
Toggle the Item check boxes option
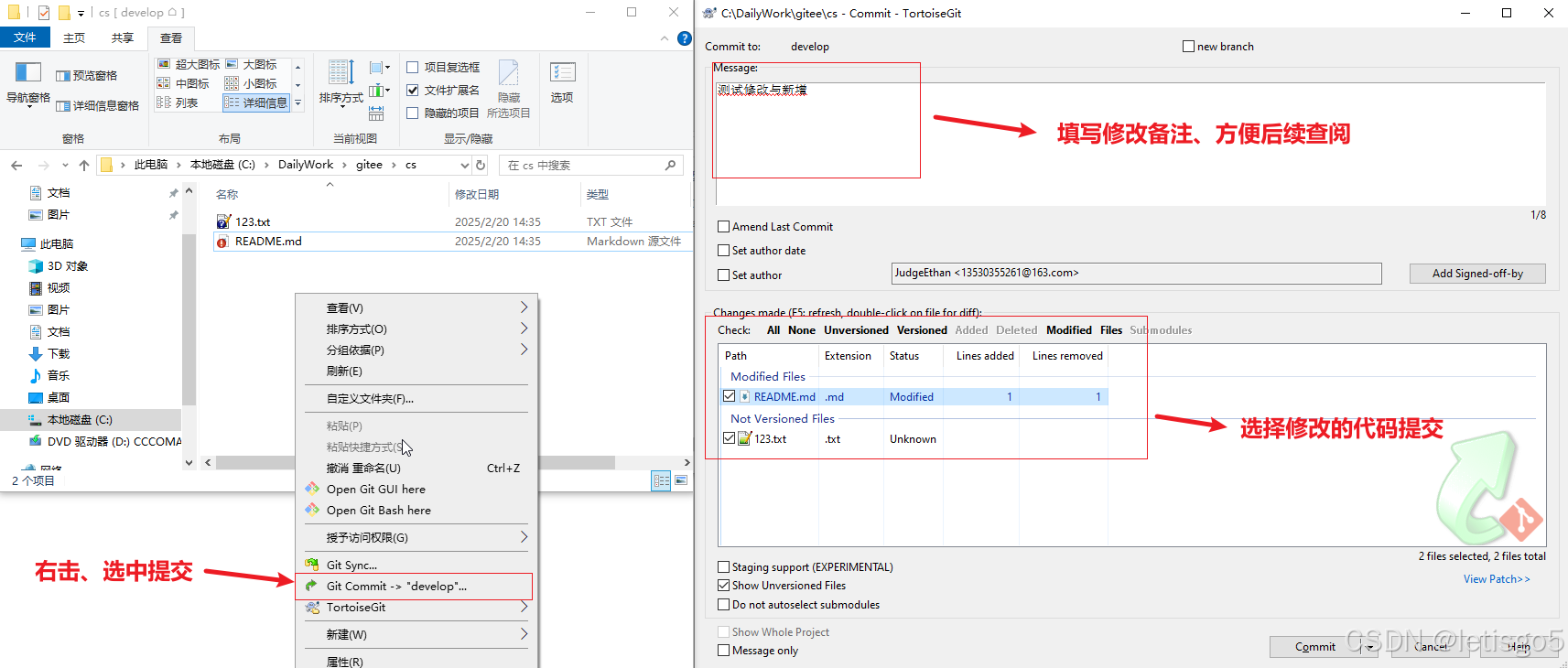pos(413,67)
